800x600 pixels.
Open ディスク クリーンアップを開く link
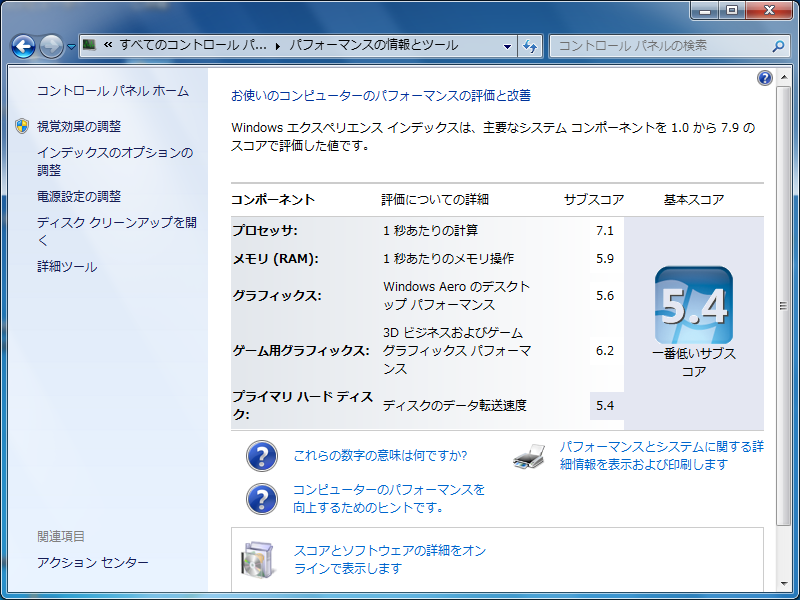(117, 231)
